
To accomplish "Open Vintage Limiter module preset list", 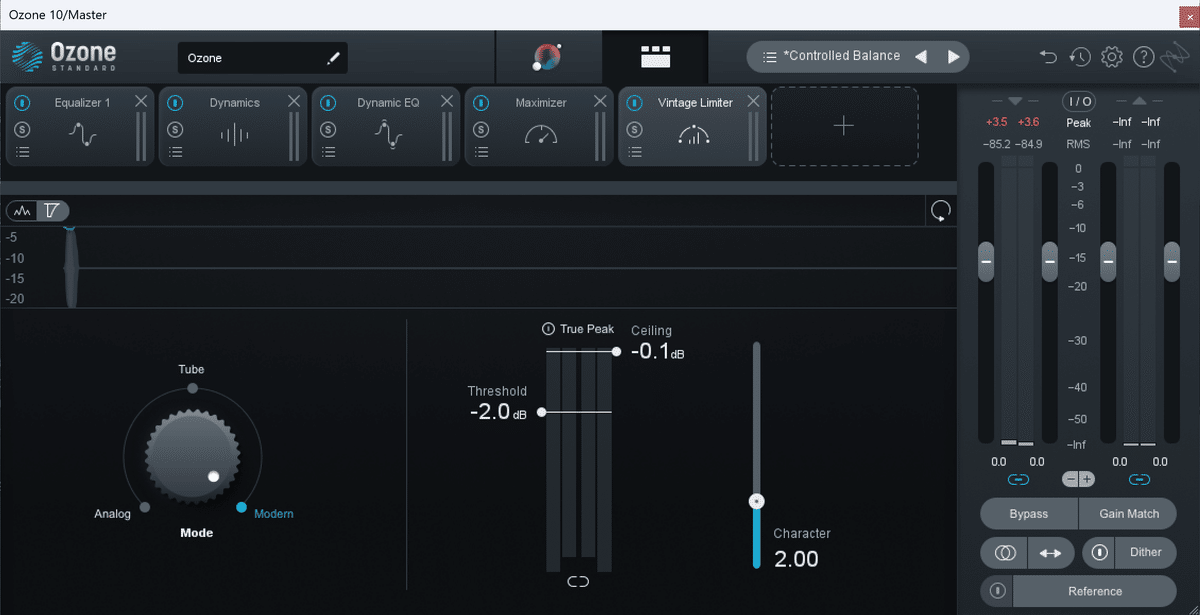I will [634, 152].
